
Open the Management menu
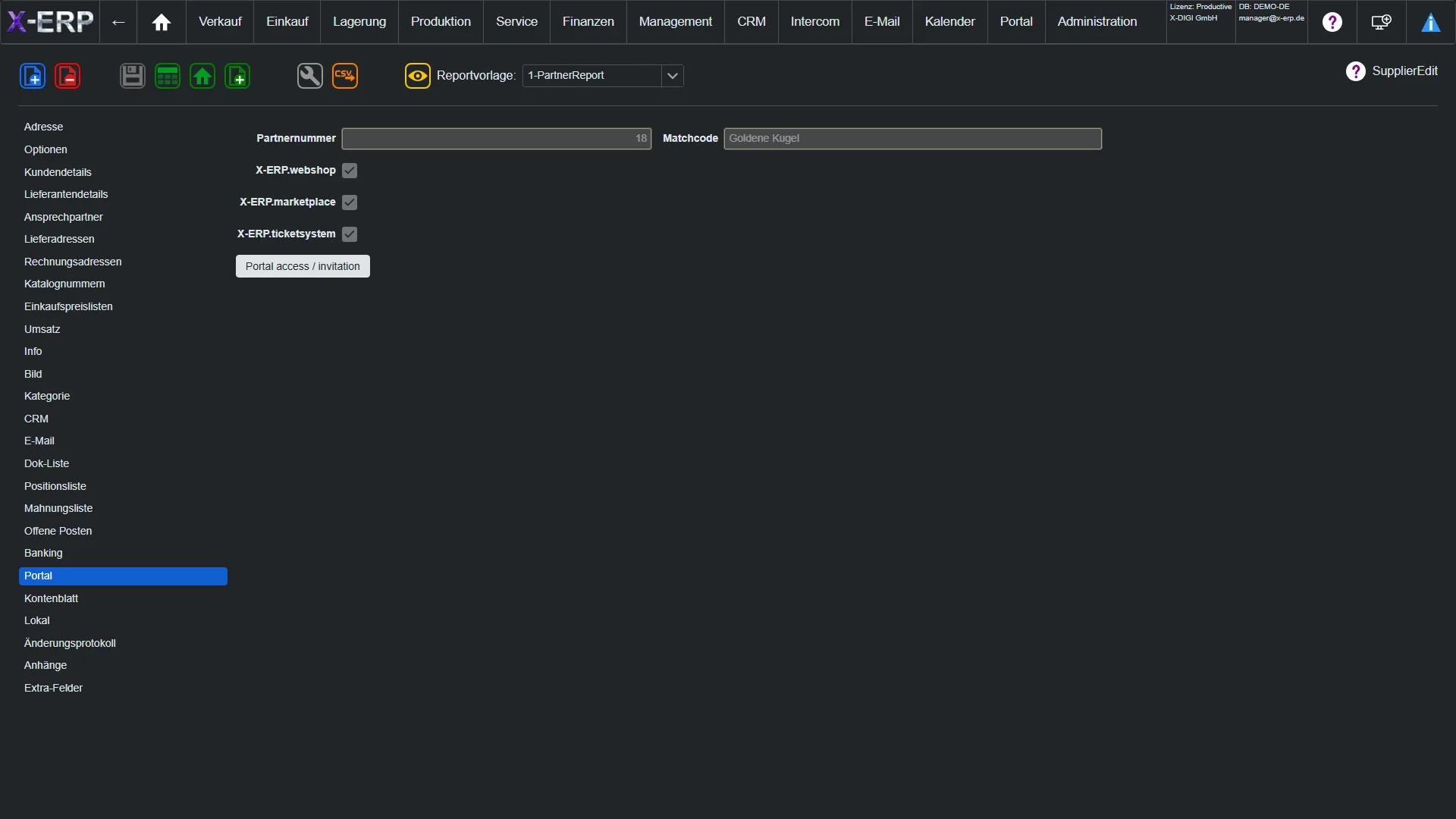click(676, 22)
